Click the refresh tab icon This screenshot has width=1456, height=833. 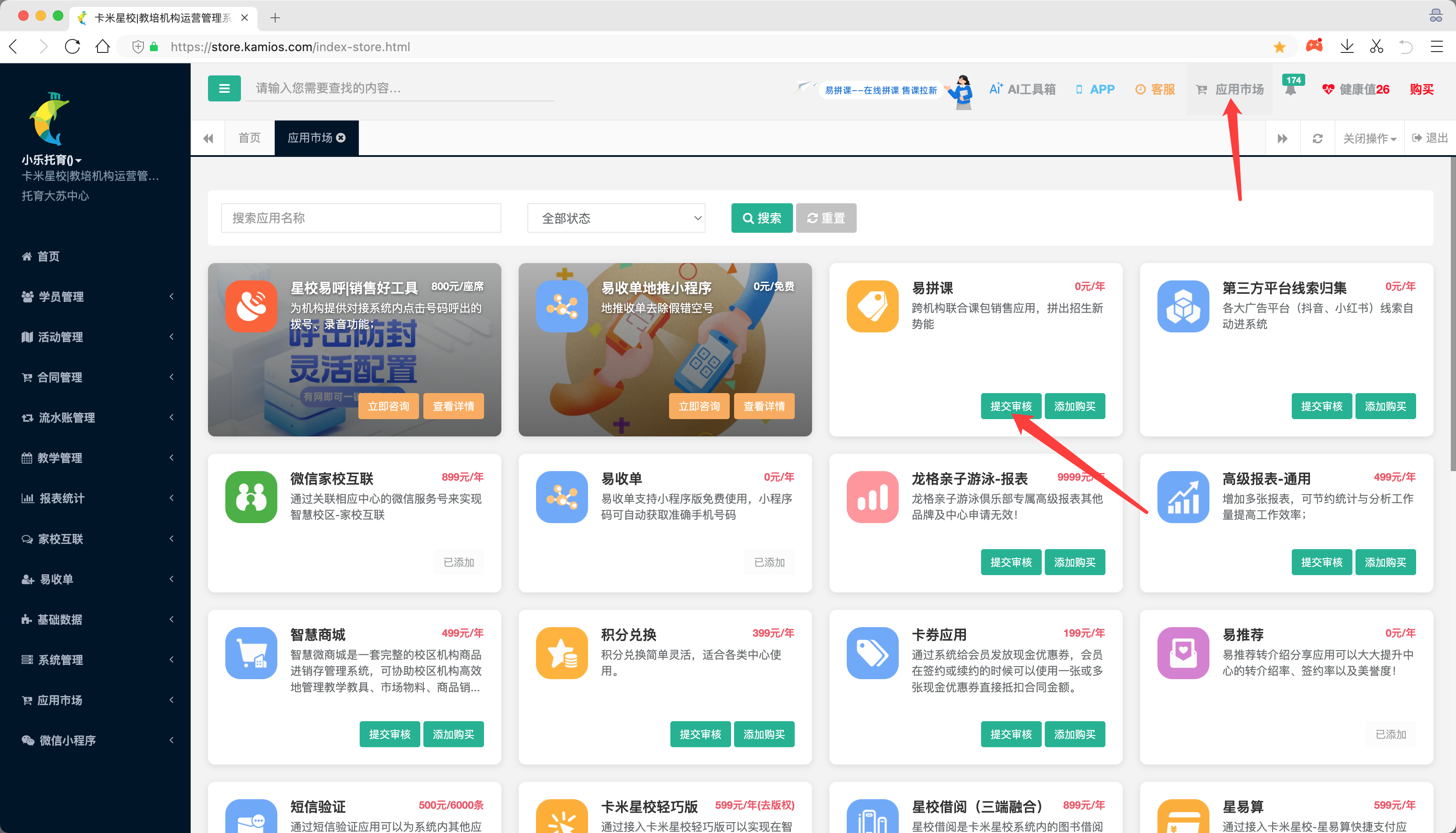pos(1318,138)
